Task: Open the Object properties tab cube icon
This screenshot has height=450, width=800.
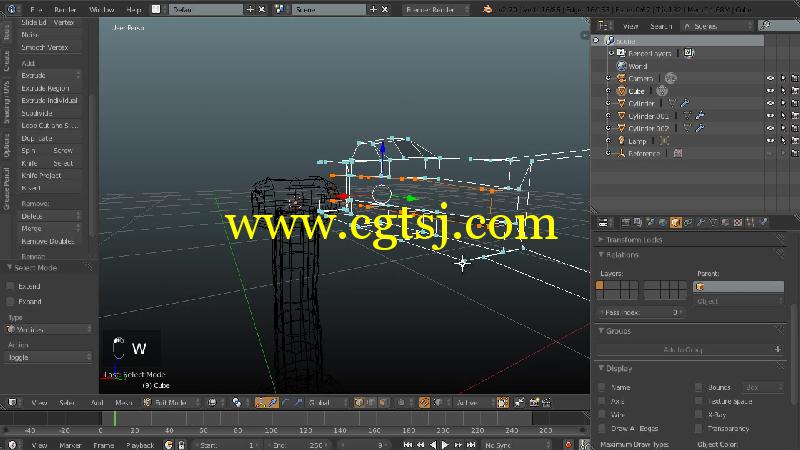Action: pyautogui.click(x=676, y=222)
